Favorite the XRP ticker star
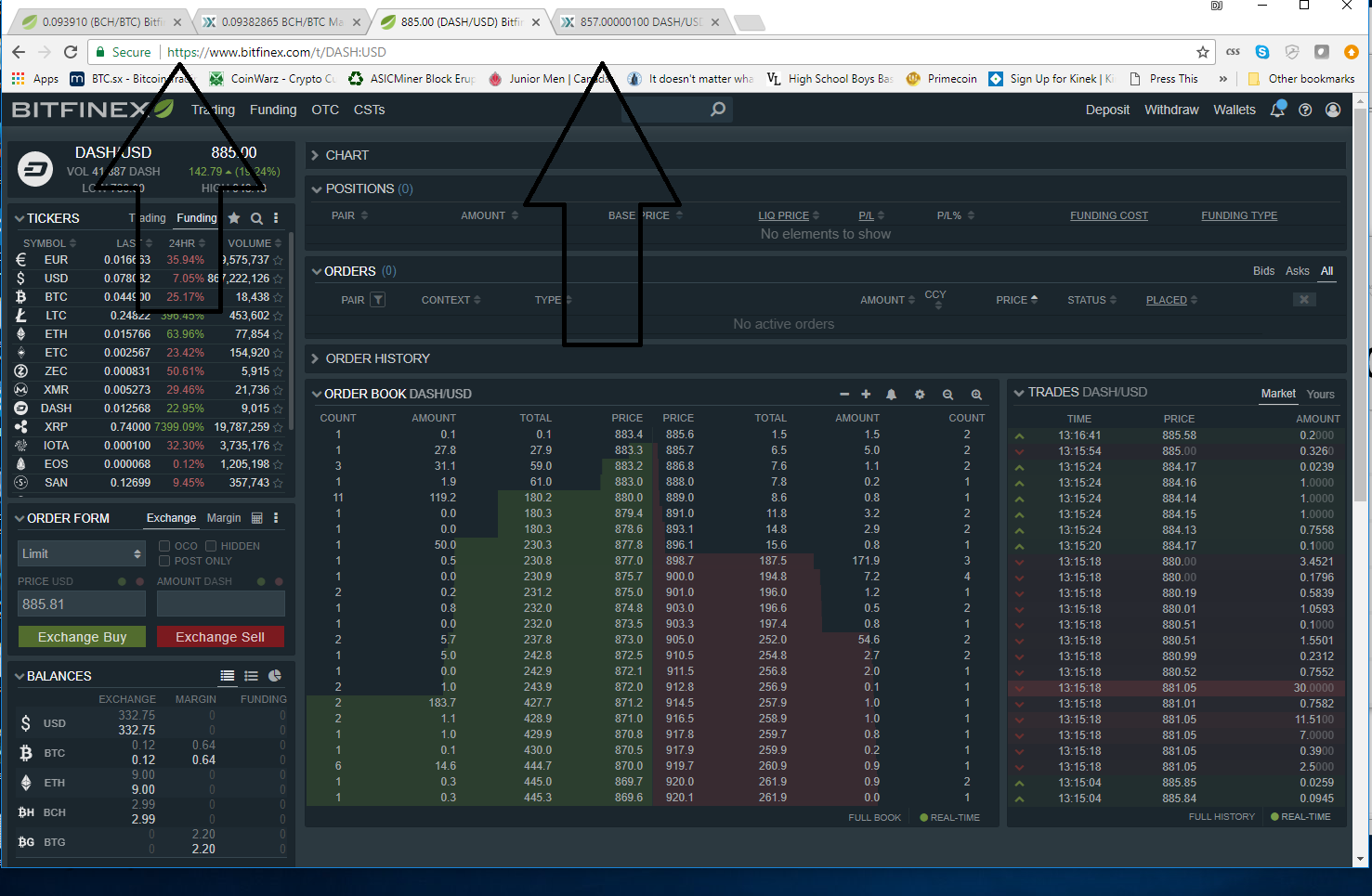 coord(278,427)
